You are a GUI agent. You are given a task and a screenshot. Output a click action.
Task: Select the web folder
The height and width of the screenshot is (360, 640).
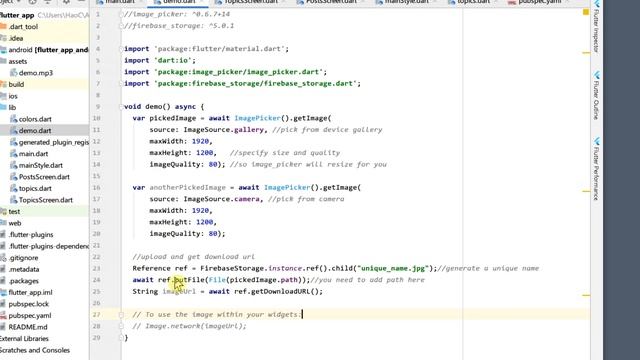click(x=15, y=223)
